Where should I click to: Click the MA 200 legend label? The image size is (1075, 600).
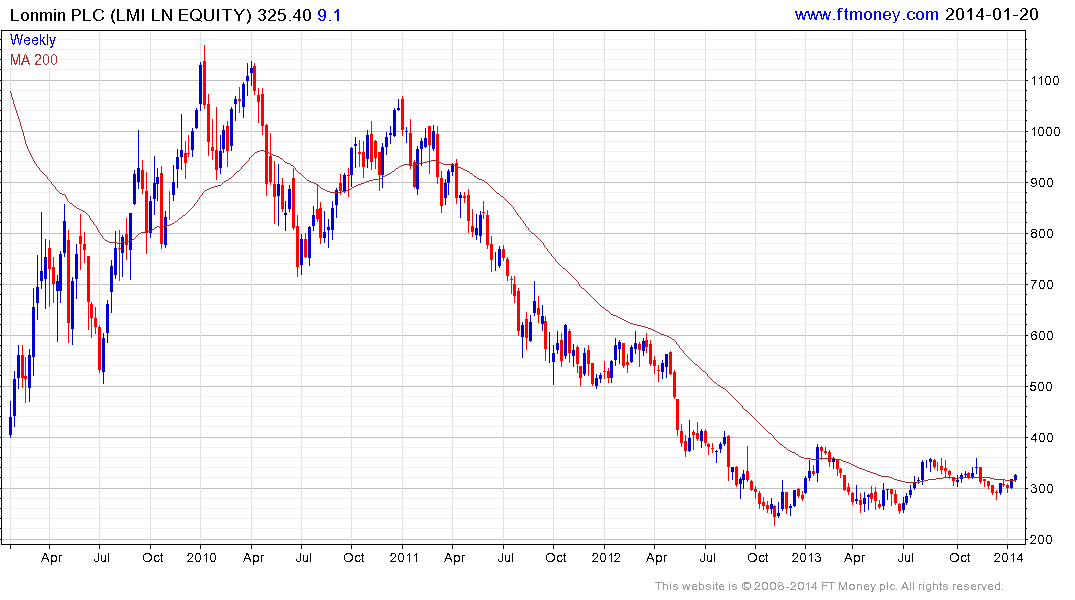(x=34, y=60)
